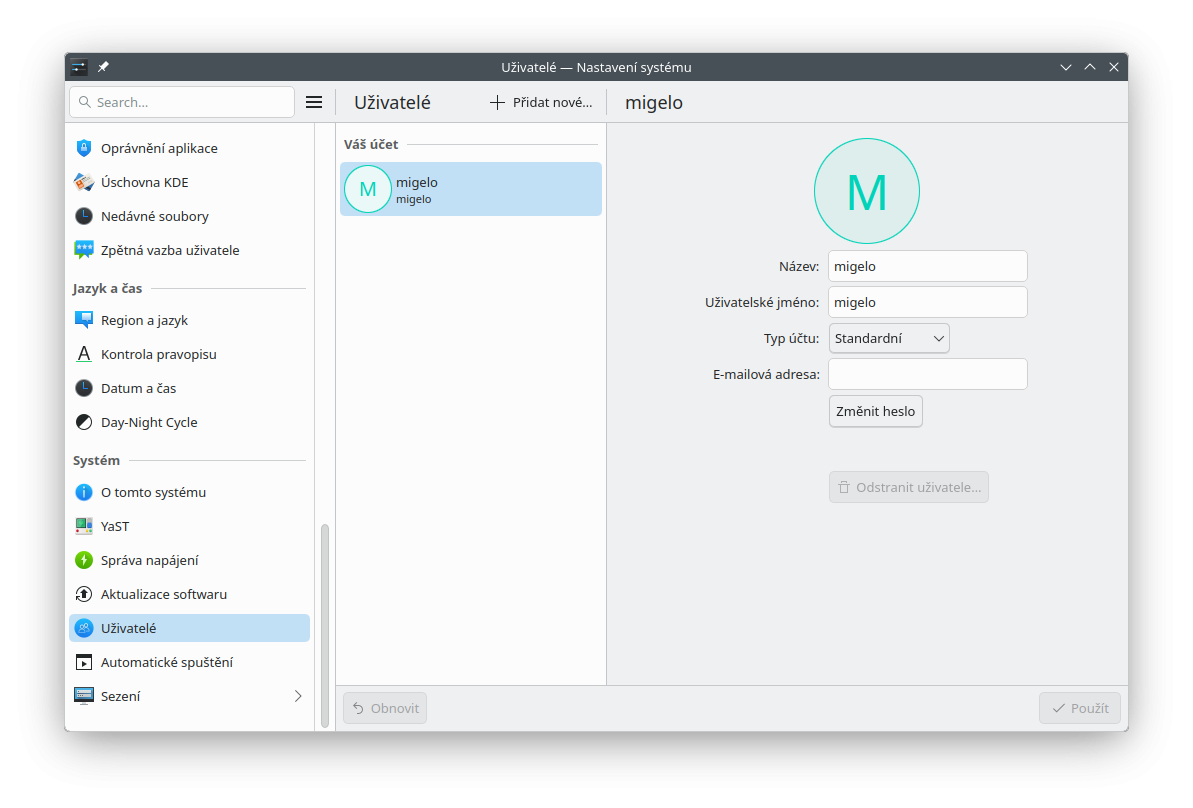Click the Search settings field
The image size is (1193, 808).
tap(182, 102)
